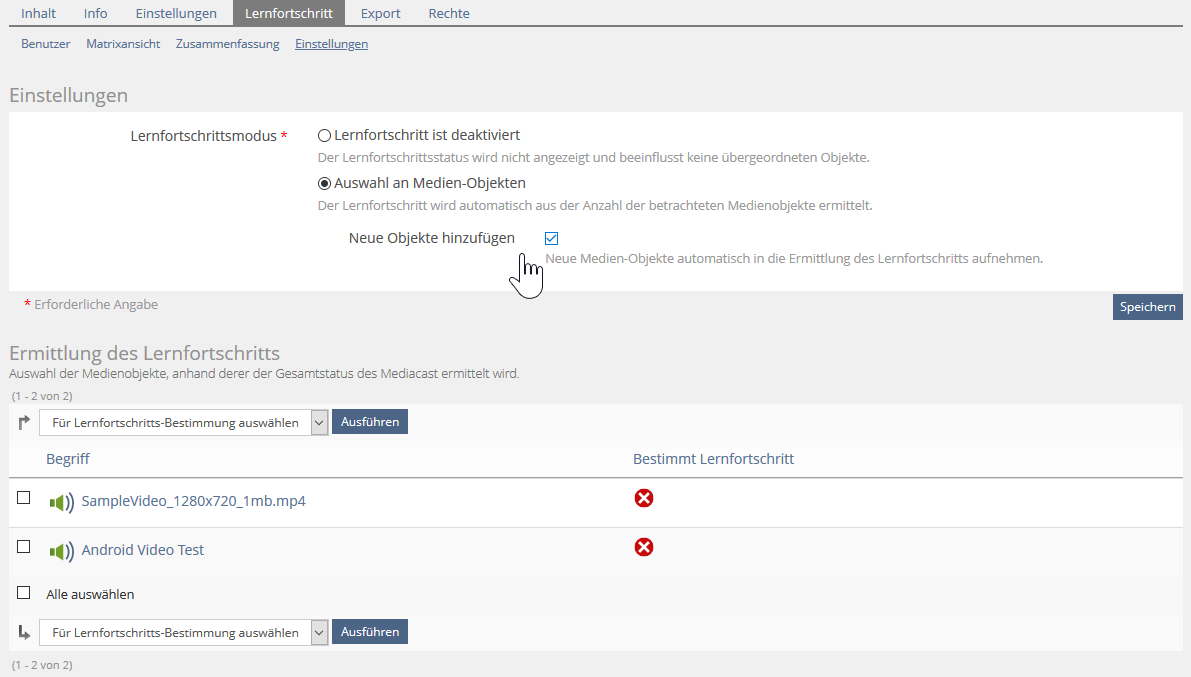The height and width of the screenshot is (677, 1191).
Task: Select Auswahl an Medien-Objekten radio option
Action: (324, 183)
